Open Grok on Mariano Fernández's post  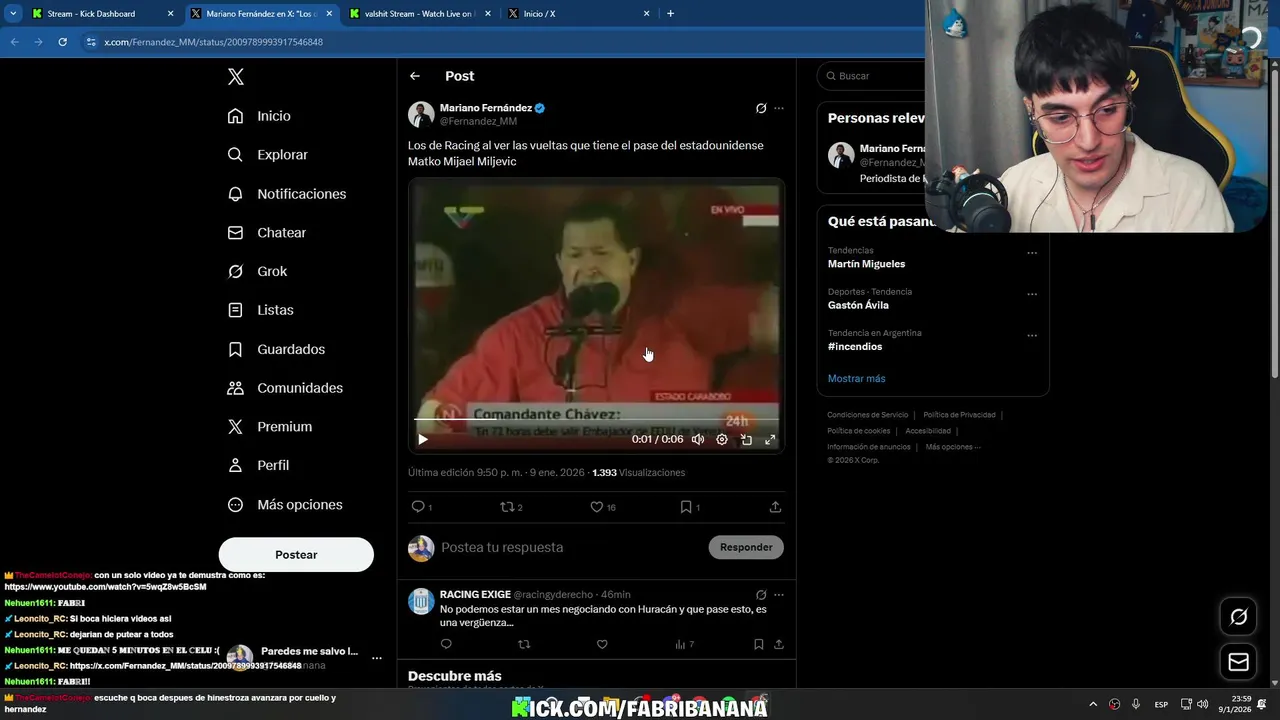(761, 108)
